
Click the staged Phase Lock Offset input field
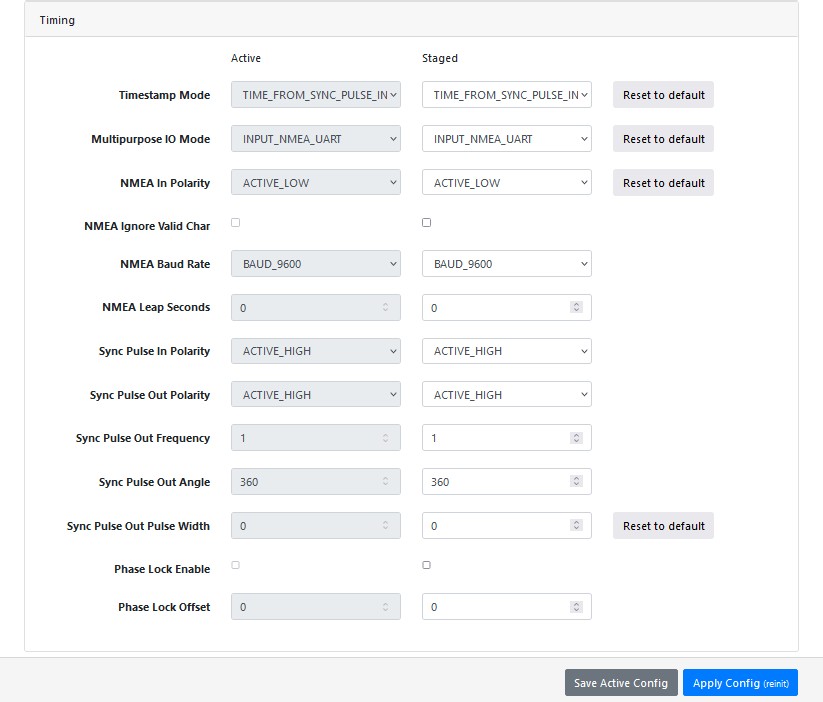click(495, 607)
